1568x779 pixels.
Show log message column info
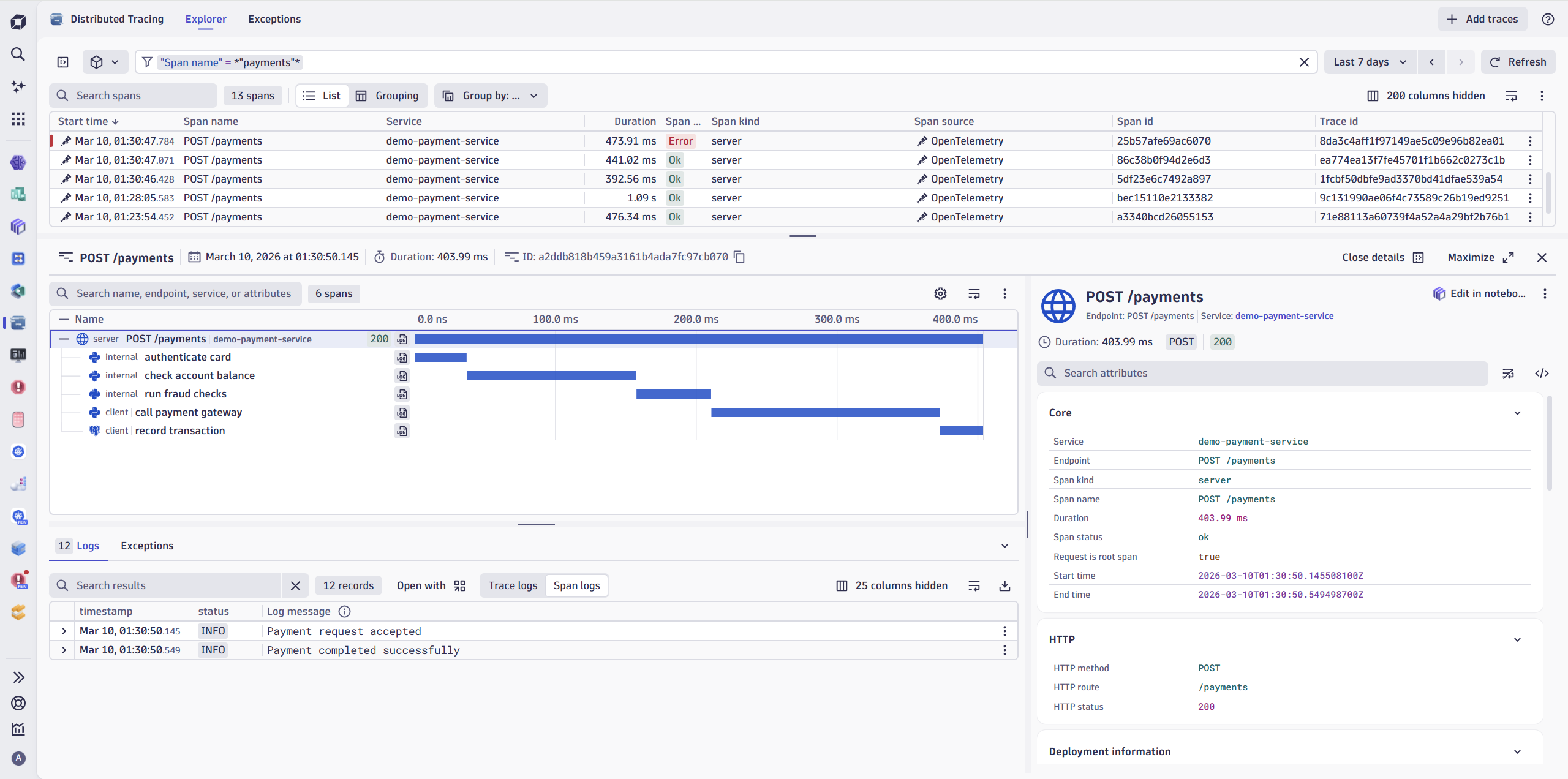(x=344, y=611)
